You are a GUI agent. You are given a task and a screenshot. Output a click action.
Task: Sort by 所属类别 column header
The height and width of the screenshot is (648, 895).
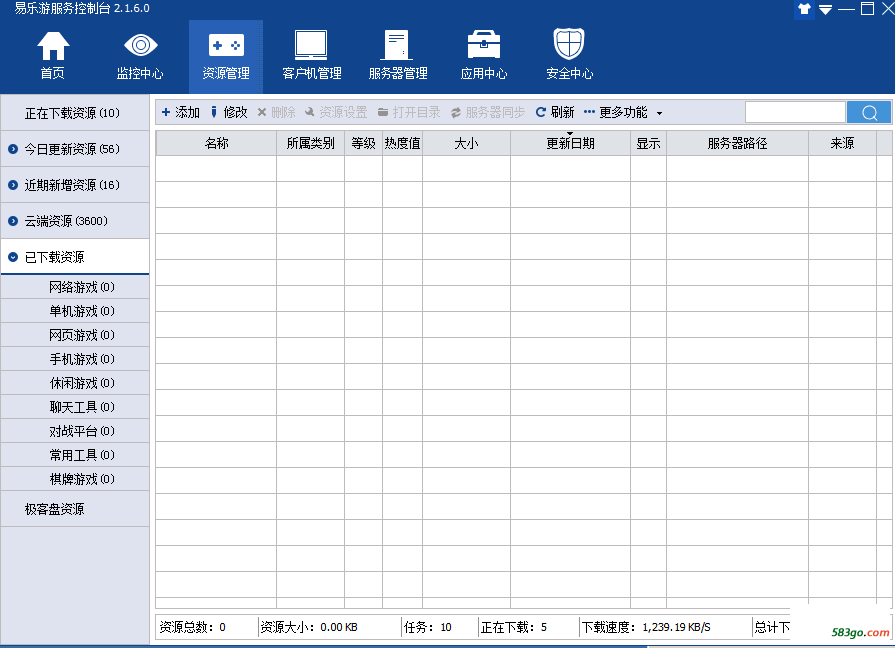click(311, 143)
